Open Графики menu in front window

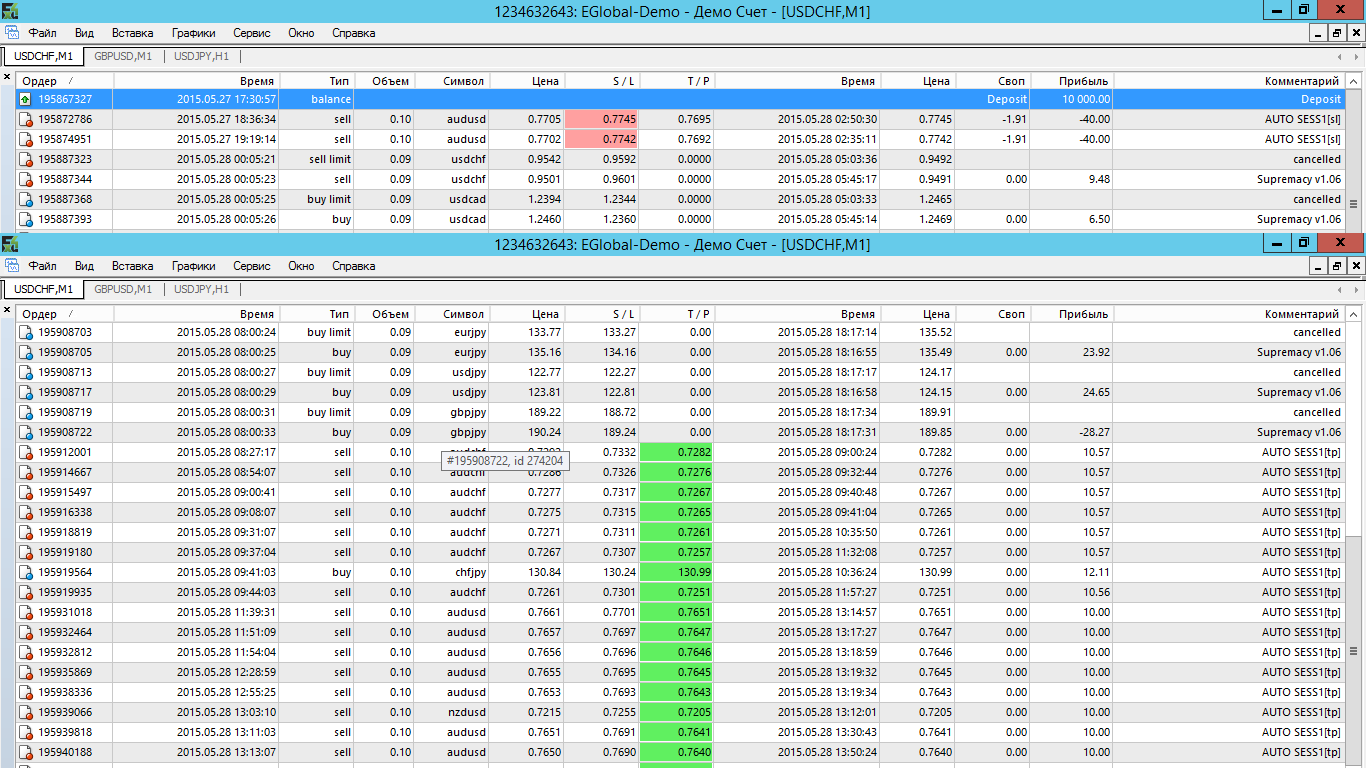193,266
